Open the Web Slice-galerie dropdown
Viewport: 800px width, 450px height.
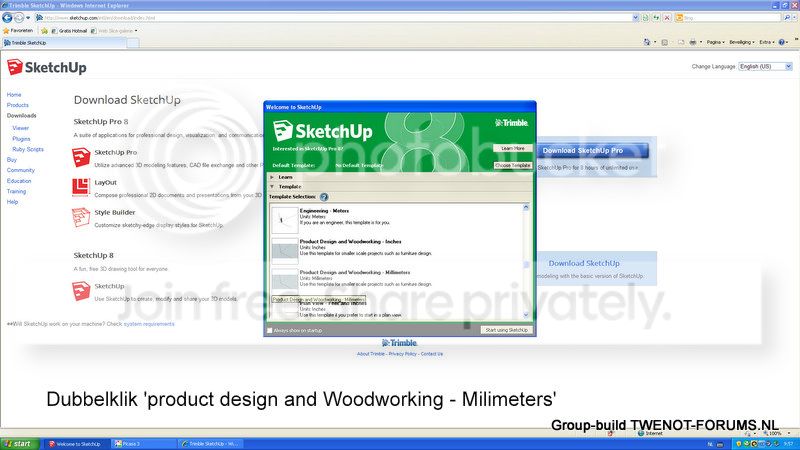[x=114, y=31]
